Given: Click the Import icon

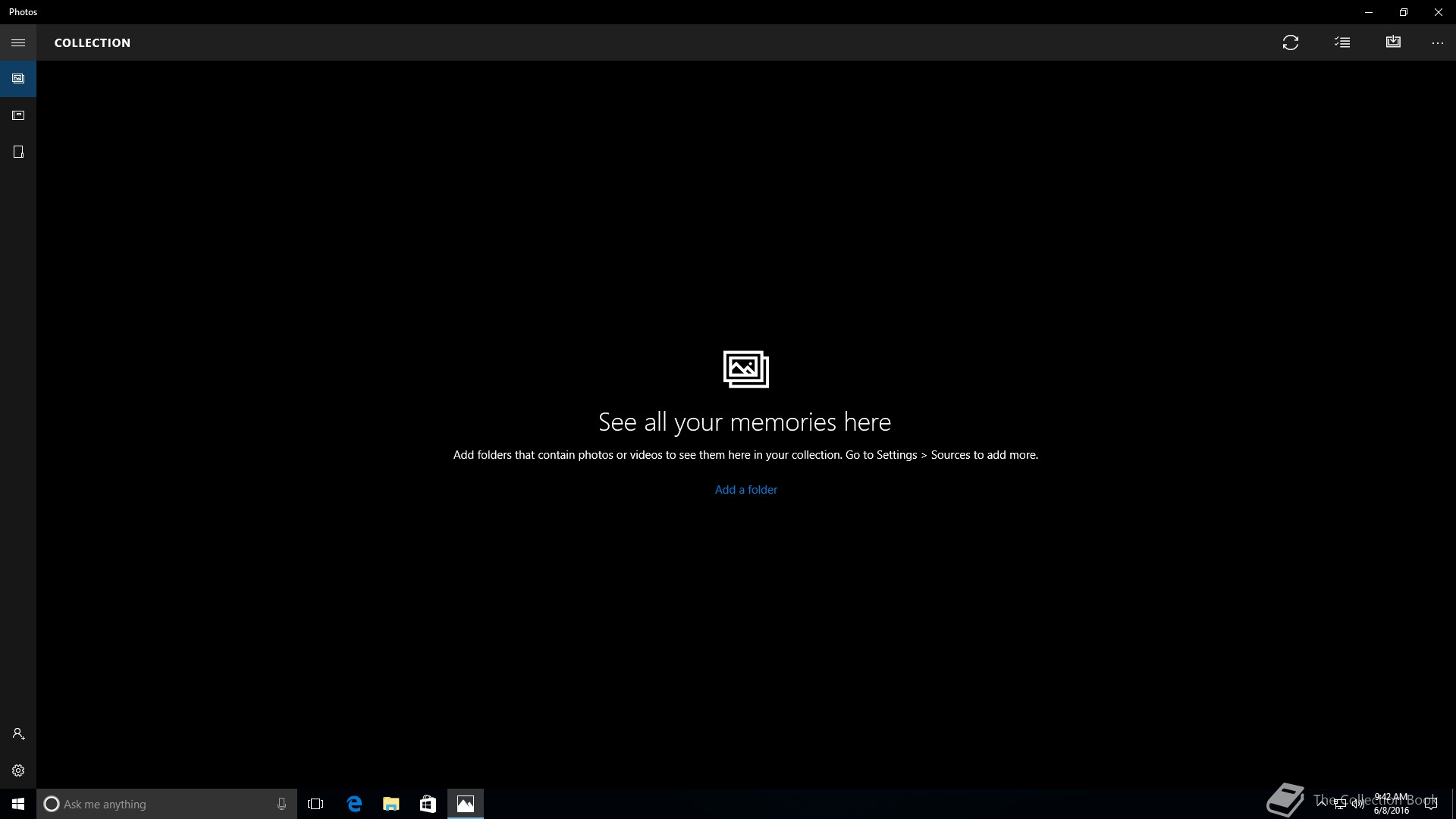Looking at the screenshot, I should click(x=1393, y=42).
